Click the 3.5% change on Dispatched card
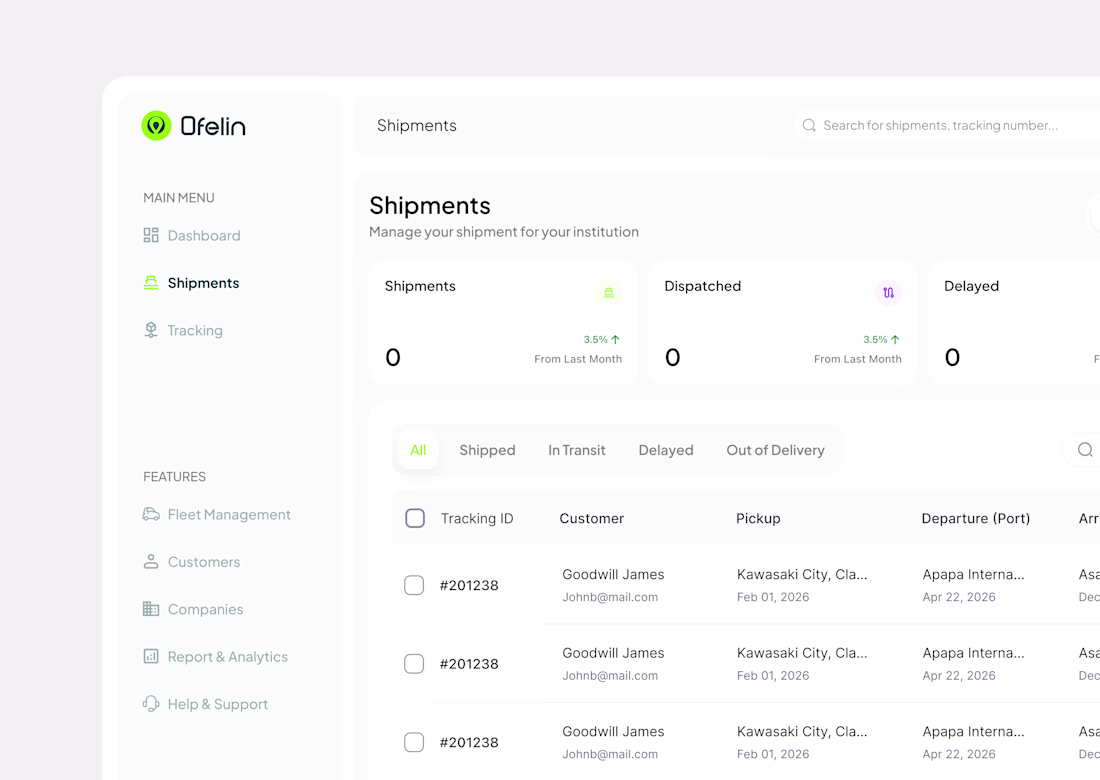 pos(875,339)
